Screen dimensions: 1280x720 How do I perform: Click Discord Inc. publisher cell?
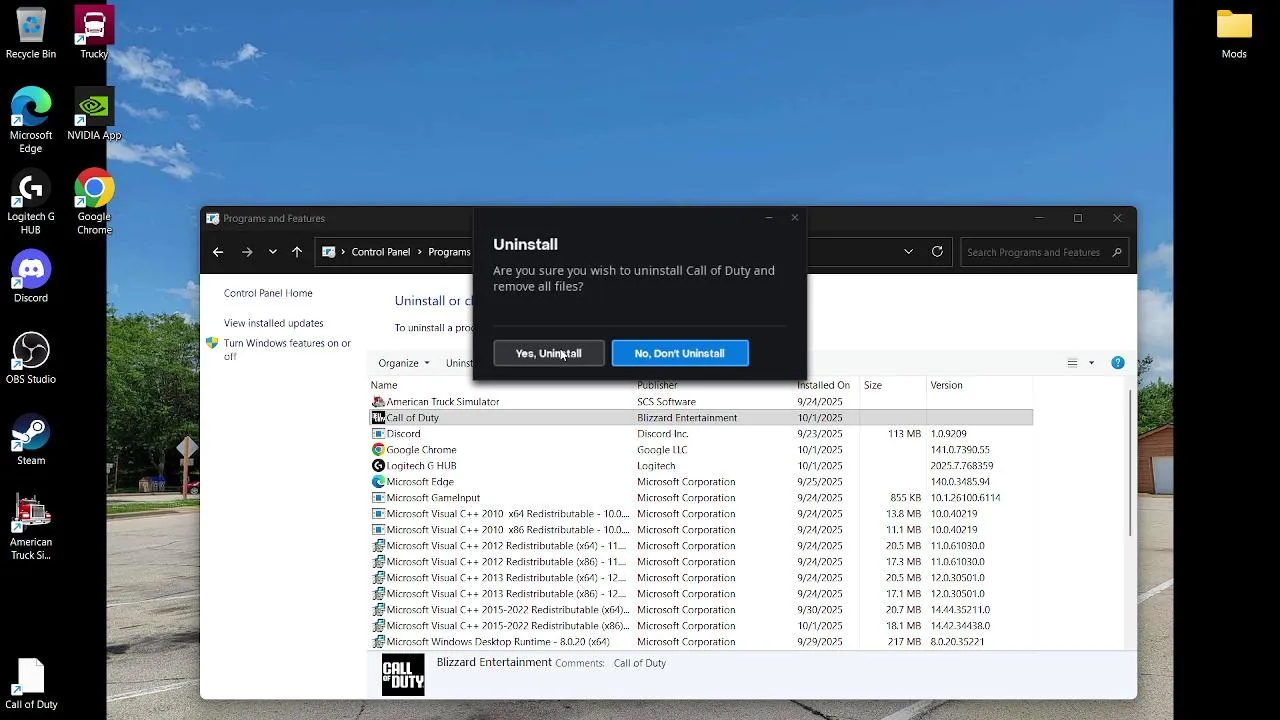pos(663,434)
